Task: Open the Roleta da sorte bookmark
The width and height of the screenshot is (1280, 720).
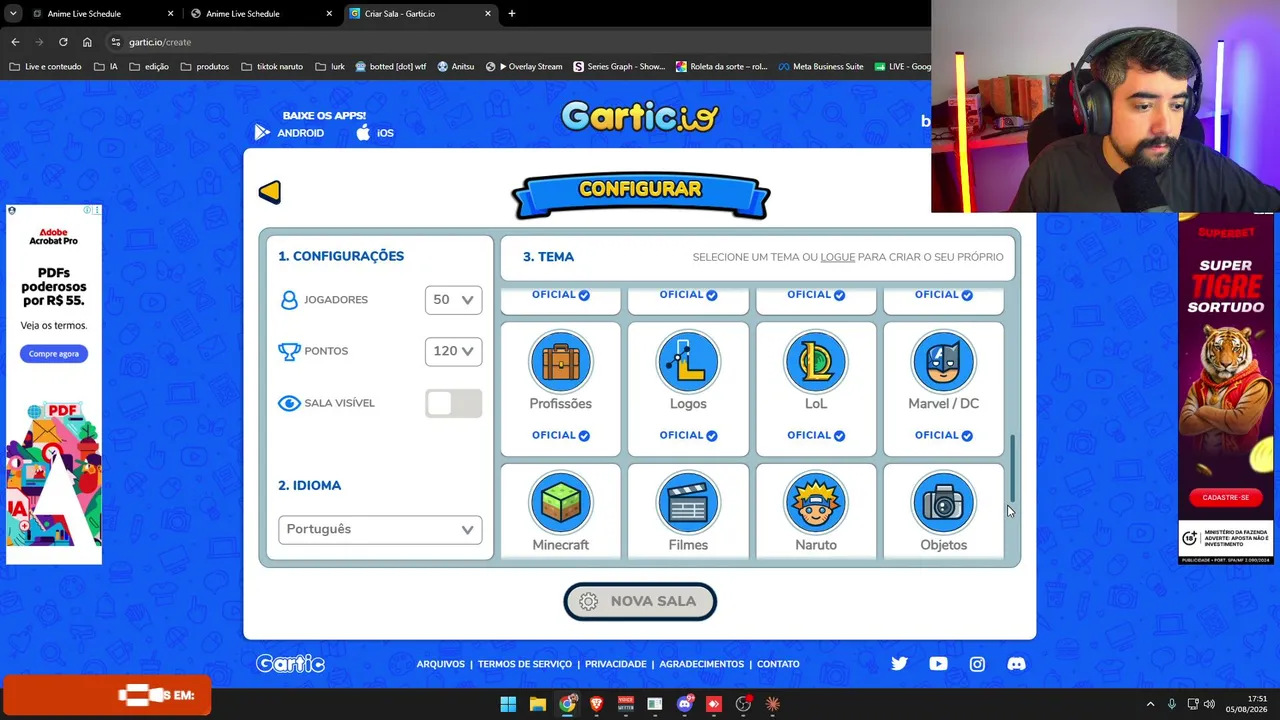Action: (x=722, y=67)
